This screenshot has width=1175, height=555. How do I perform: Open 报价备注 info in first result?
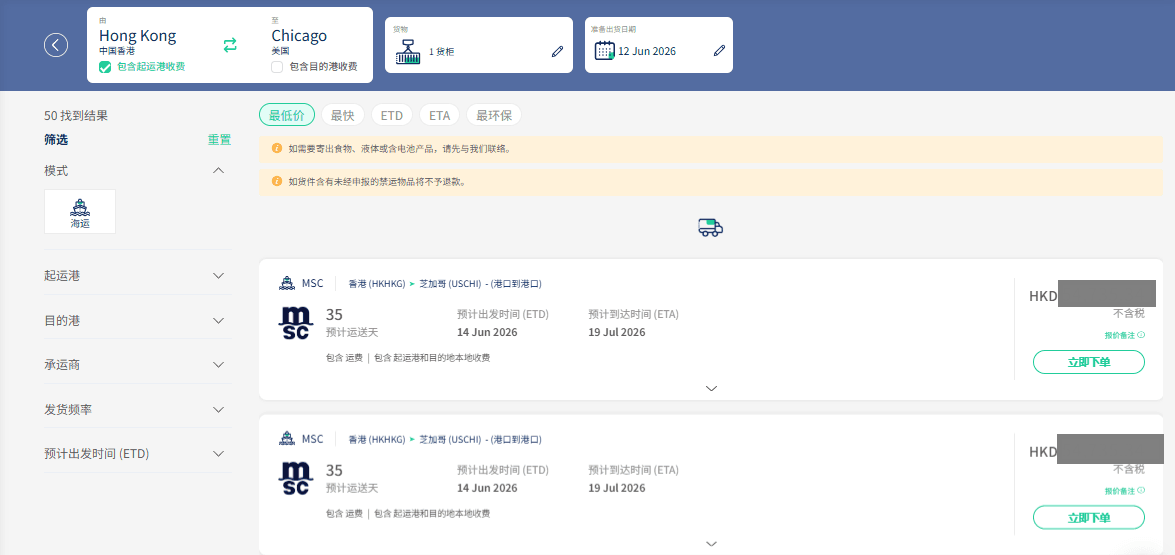[1125, 335]
